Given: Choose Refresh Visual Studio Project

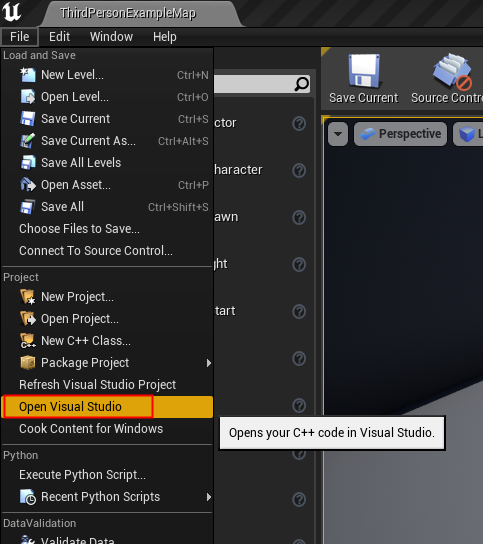Looking at the screenshot, I should pos(107,385).
